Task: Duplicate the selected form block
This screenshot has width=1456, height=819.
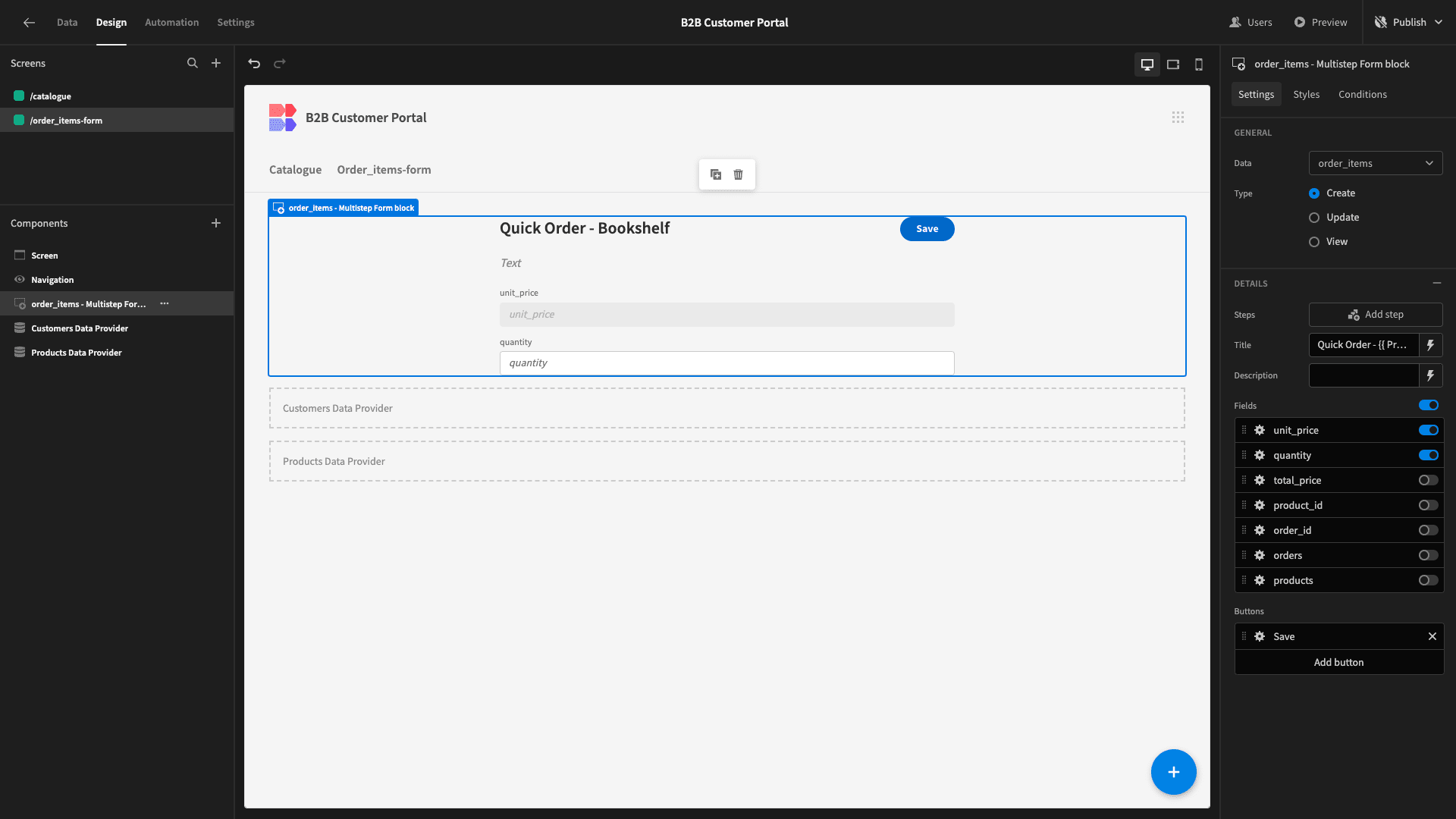Action: point(716,174)
